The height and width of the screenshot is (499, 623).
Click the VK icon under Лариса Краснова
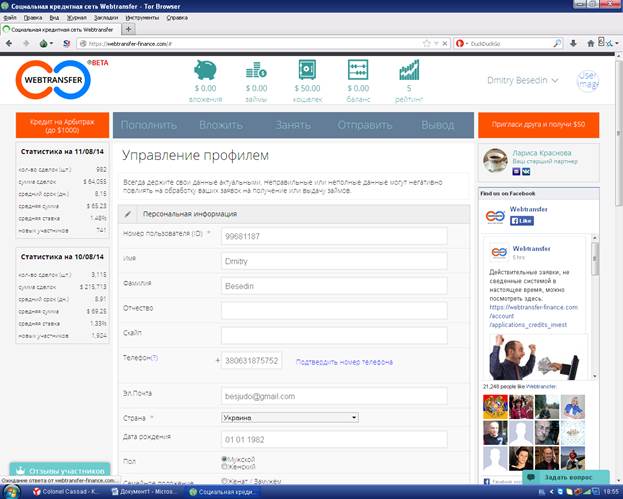[x=526, y=171]
